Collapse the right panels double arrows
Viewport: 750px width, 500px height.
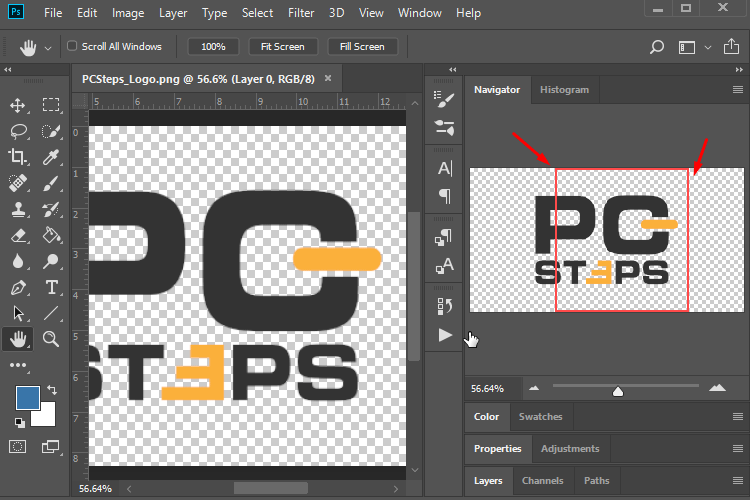tap(739, 70)
